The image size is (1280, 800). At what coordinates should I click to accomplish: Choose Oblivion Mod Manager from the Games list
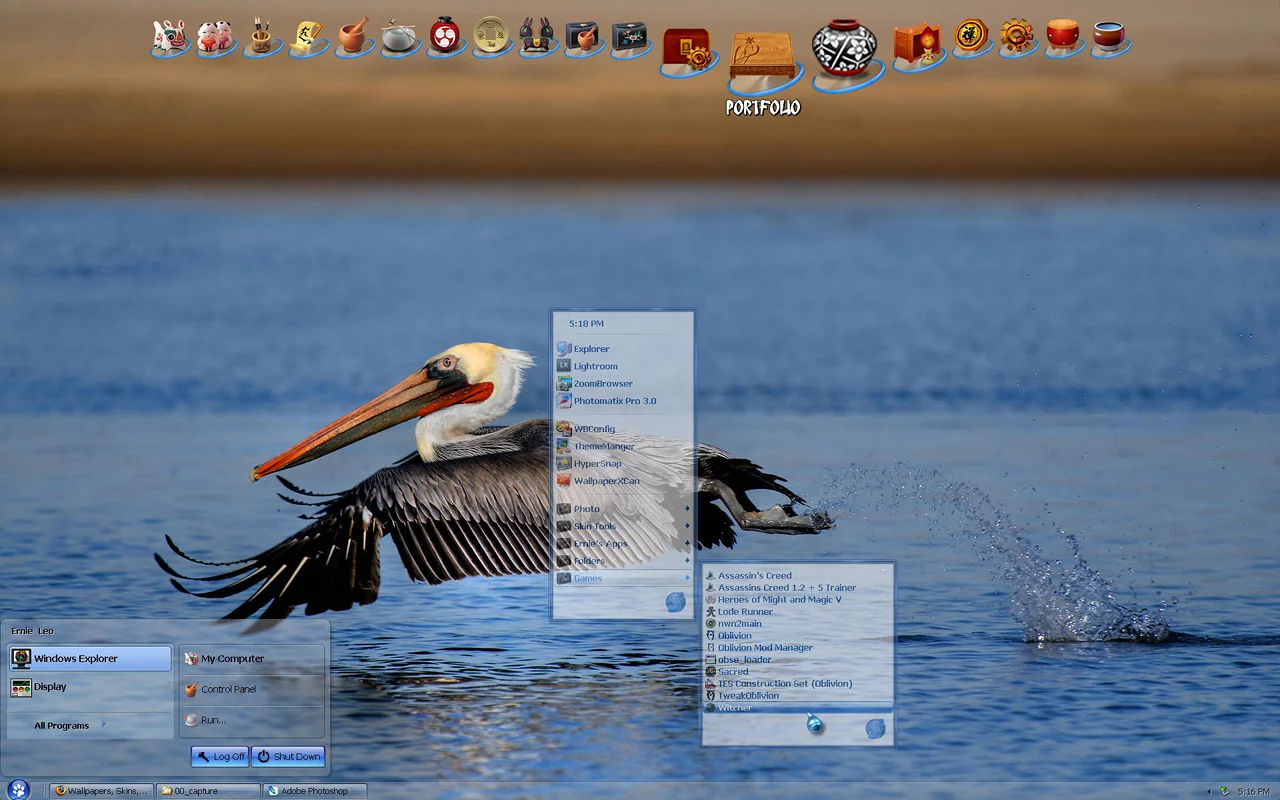tap(765, 648)
